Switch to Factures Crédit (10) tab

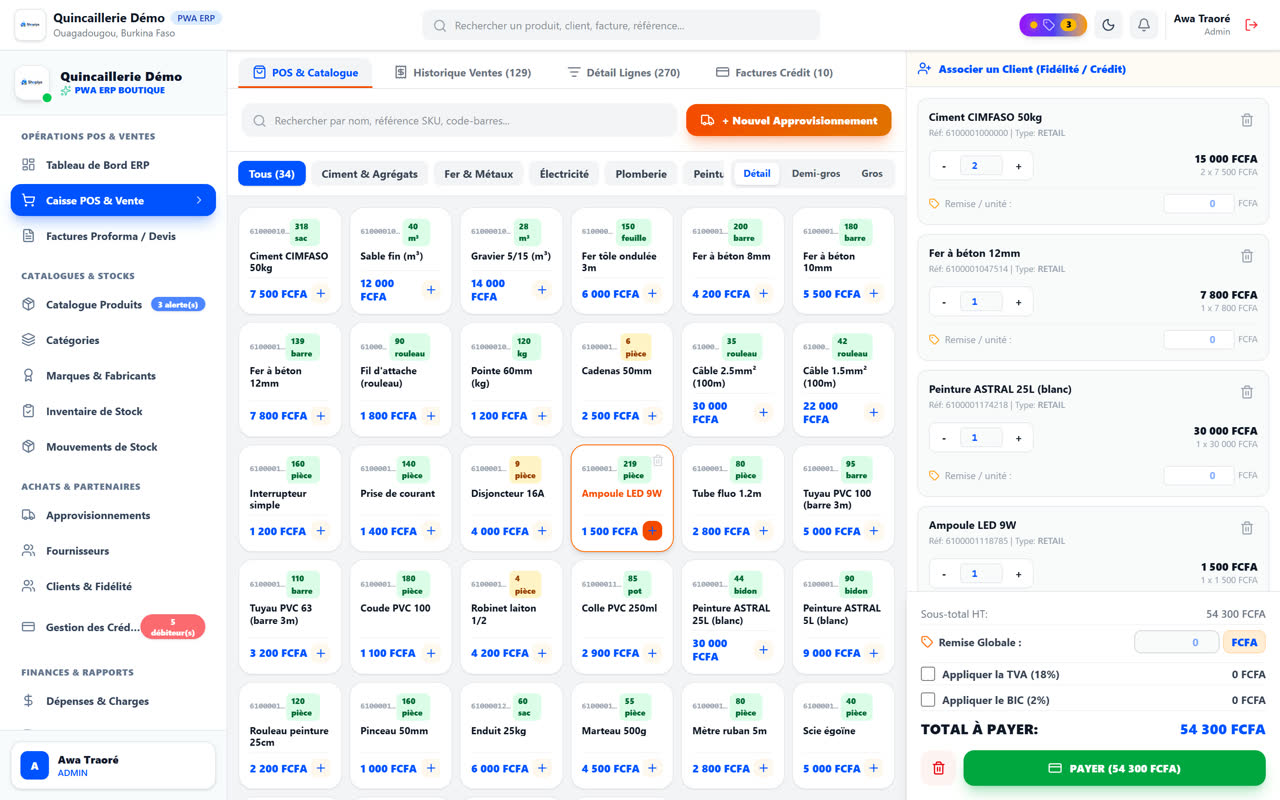[x=774, y=72]
